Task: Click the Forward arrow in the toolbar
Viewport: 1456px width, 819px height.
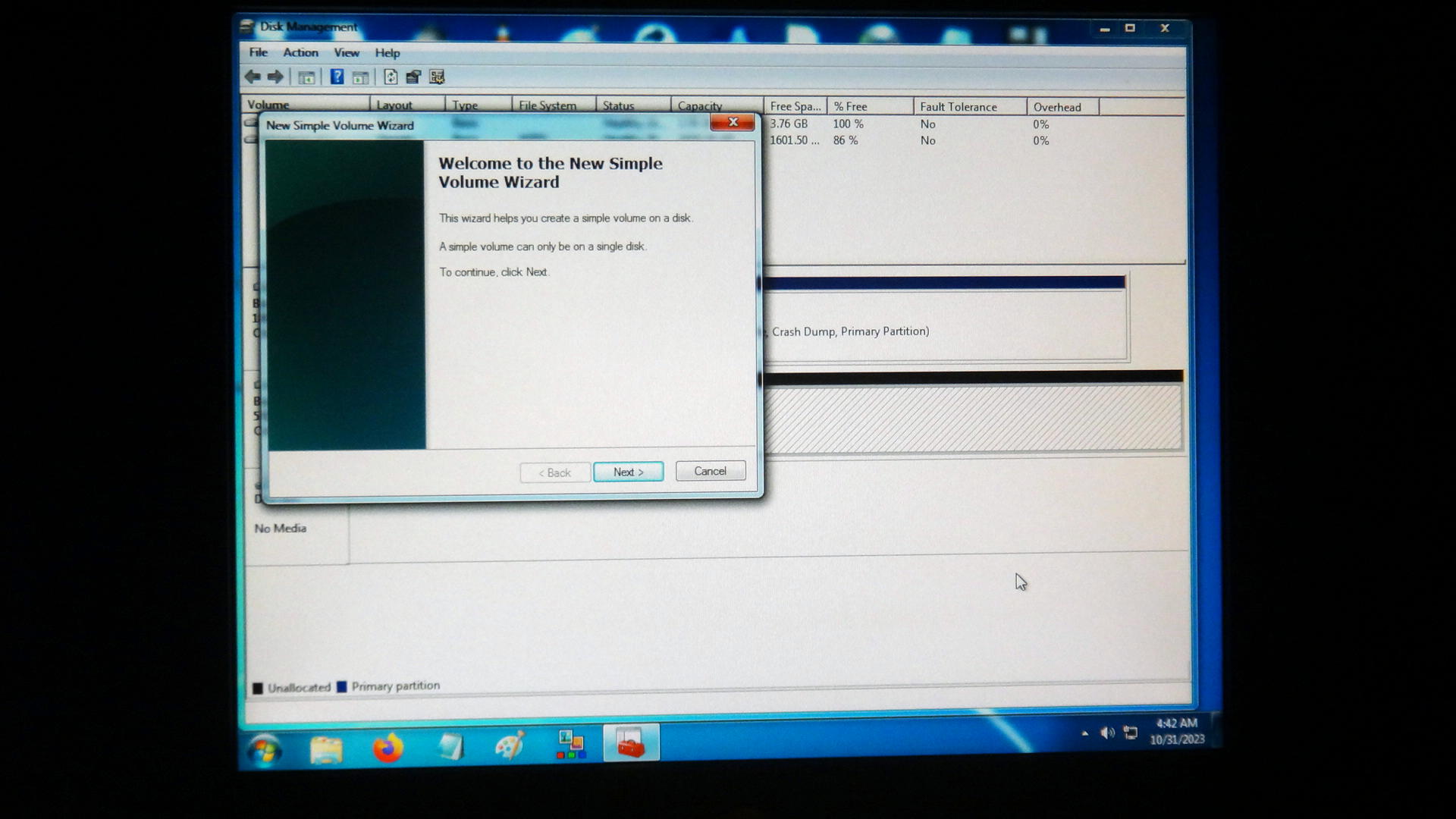Action: (x=275, y=77)
